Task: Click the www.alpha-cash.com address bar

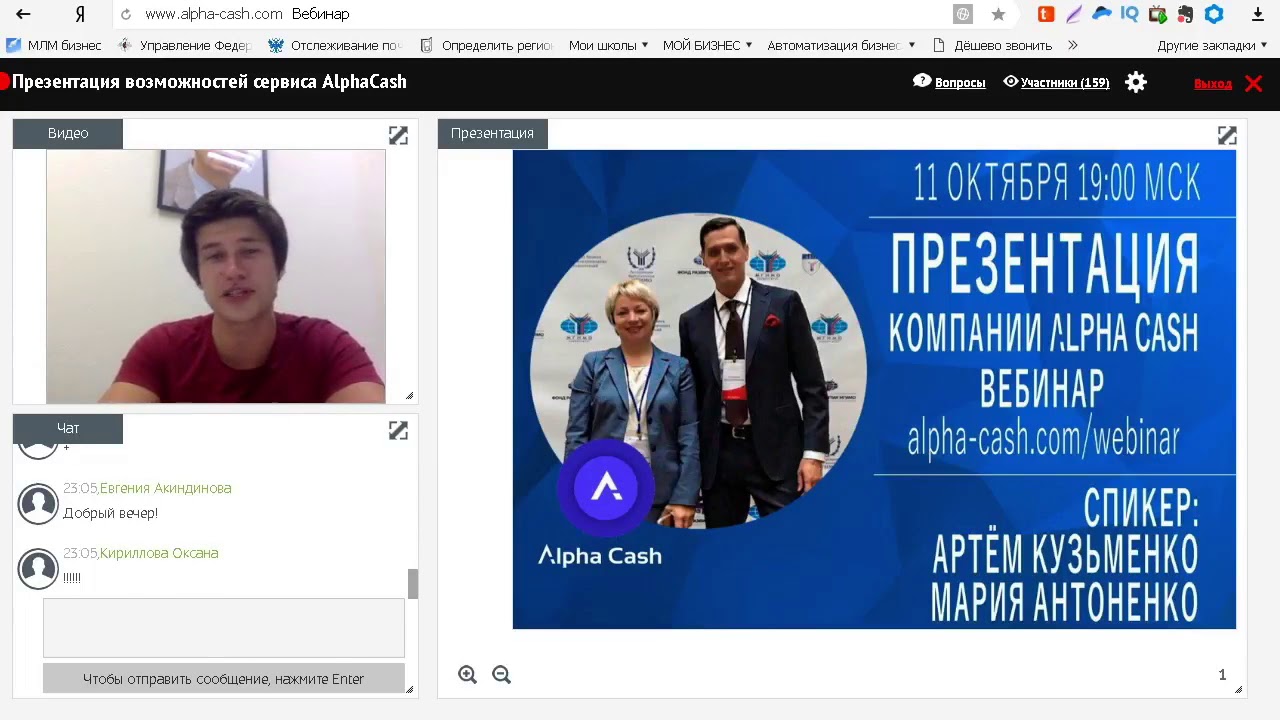Action: point(213,14)
